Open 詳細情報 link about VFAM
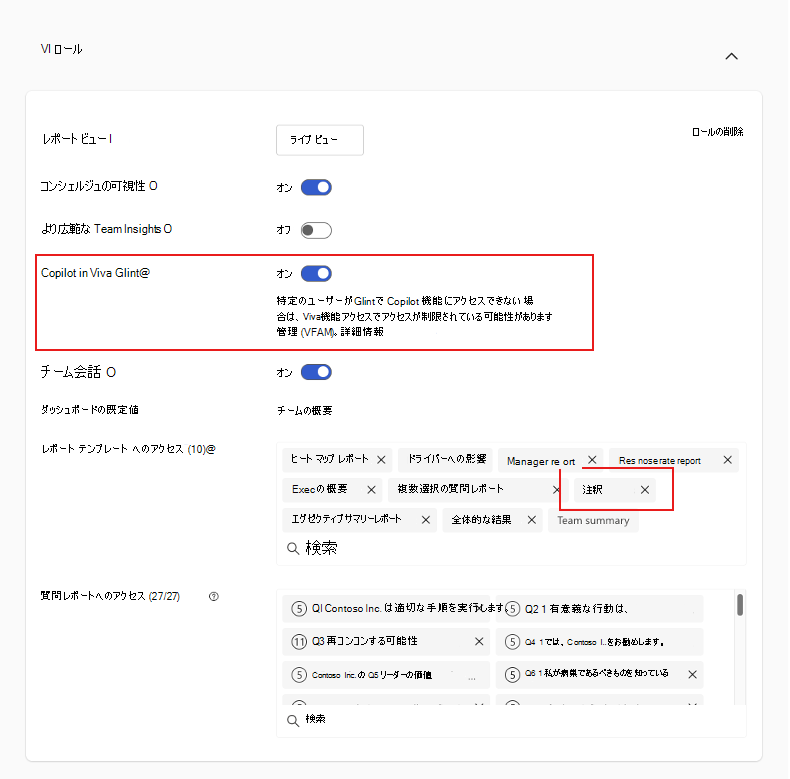790x779 pixels. point(362,332)
